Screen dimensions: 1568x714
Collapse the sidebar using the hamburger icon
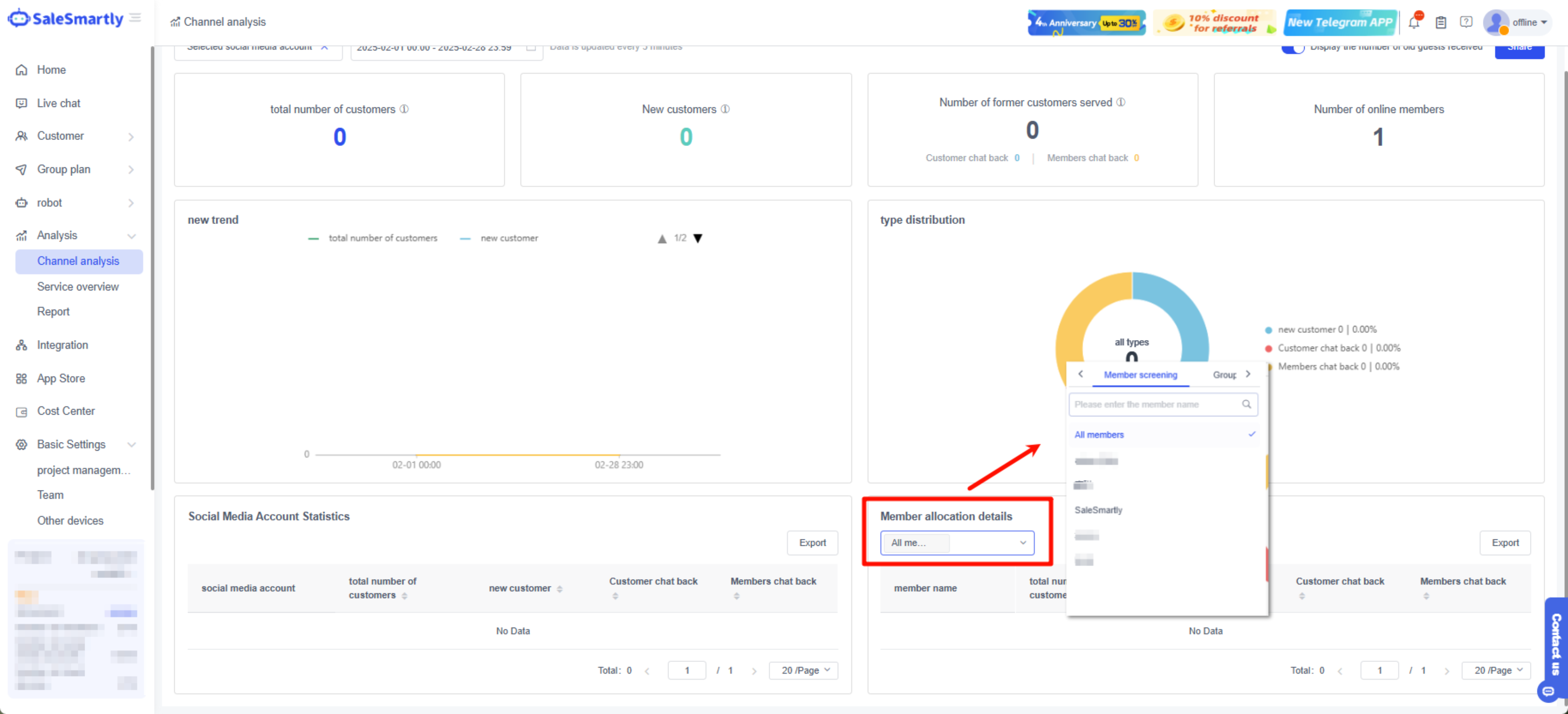click(135, 18)
